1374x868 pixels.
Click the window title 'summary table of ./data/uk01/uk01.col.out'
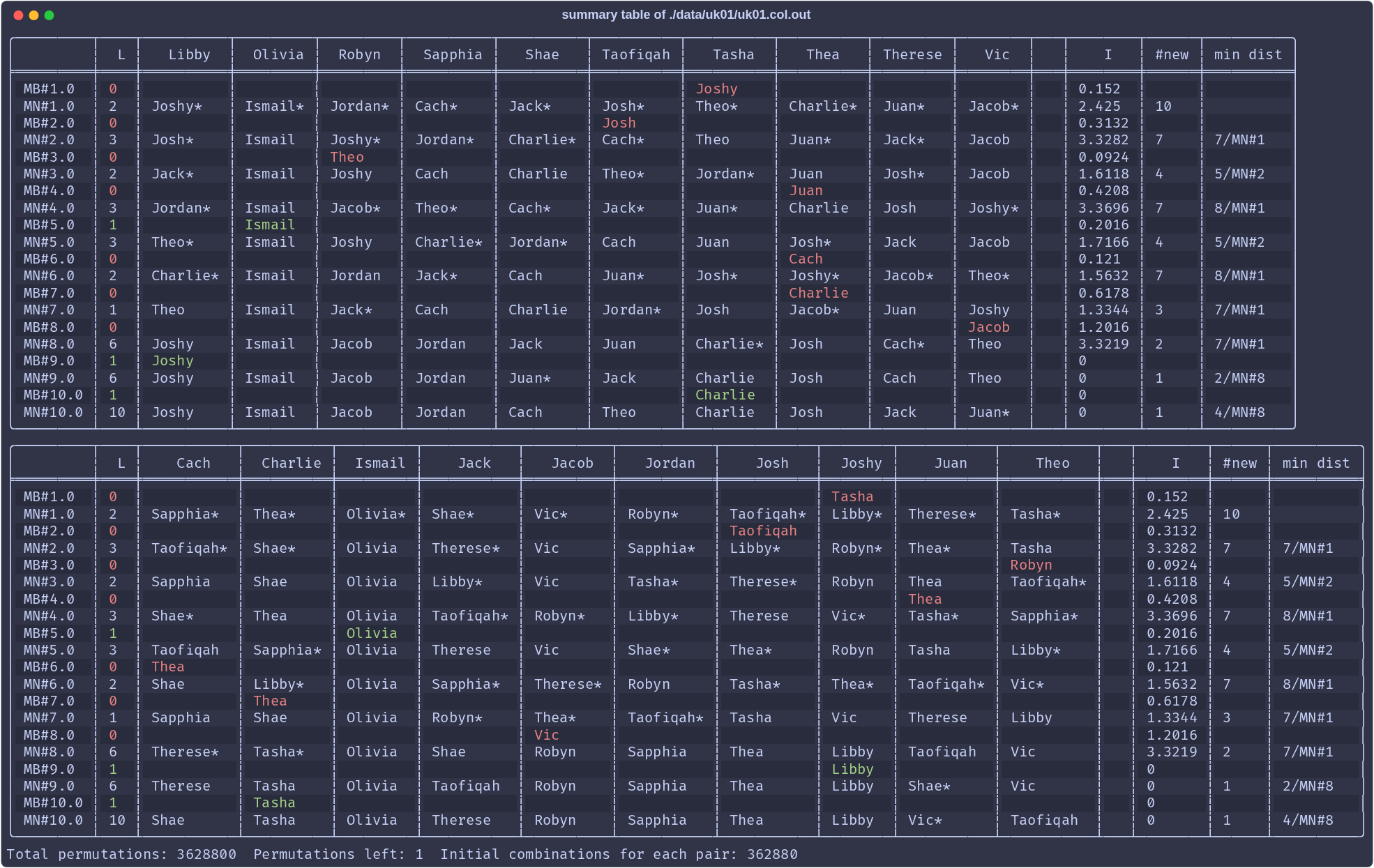[x=686, y=15]
